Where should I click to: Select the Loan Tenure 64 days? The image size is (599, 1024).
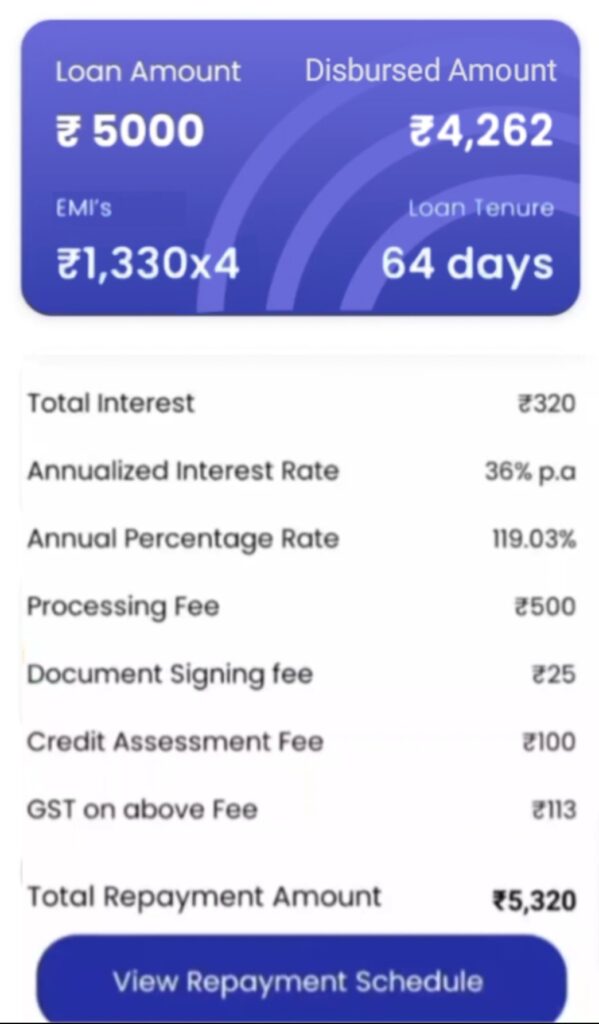pyautogui.click(x=466, y=264)
